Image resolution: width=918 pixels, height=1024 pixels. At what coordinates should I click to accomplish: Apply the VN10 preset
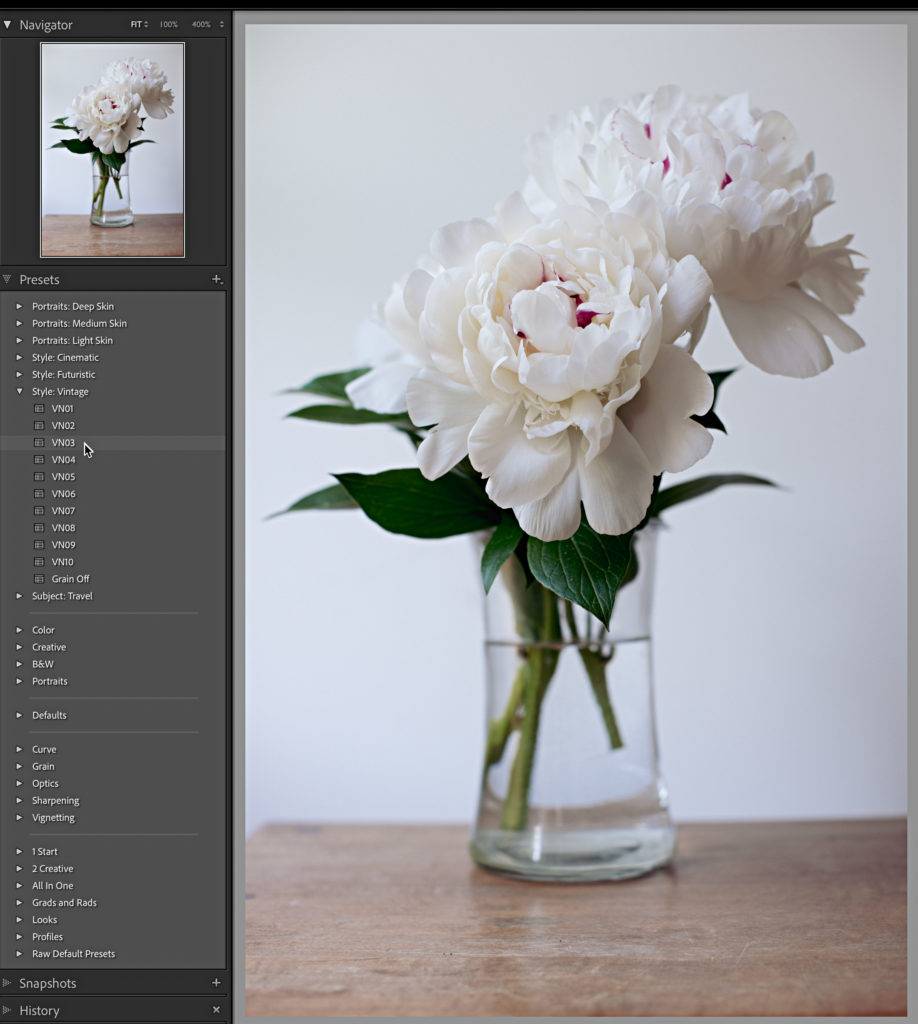63,561
